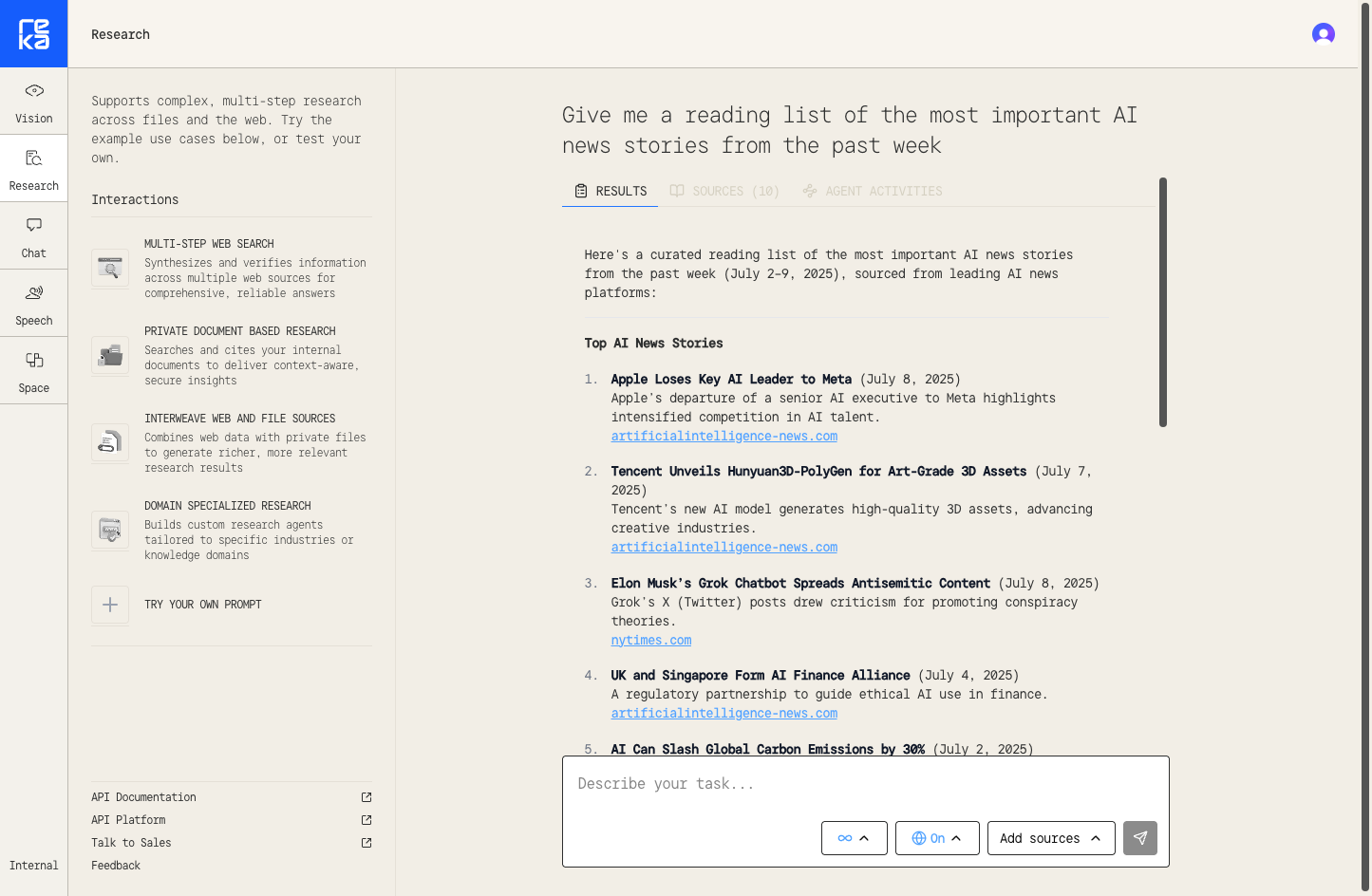The width and height of the screenshot is (1372, 896).
Task: Open API Platform link
Action: point(128,820)
